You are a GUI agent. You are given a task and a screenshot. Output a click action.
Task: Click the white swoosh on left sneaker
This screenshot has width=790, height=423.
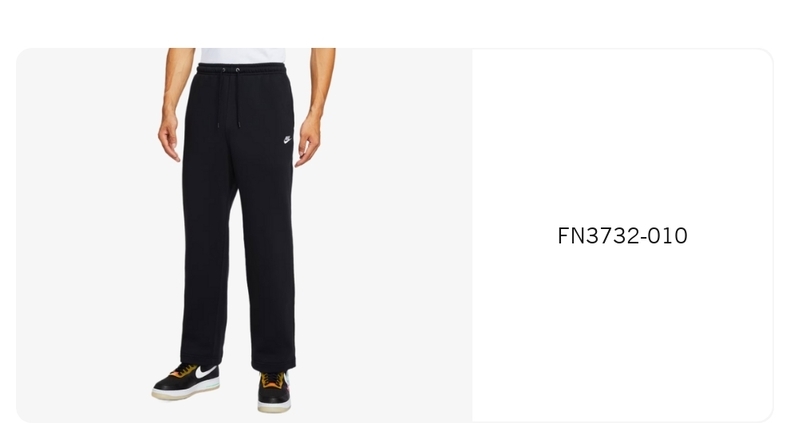point(205,372)
